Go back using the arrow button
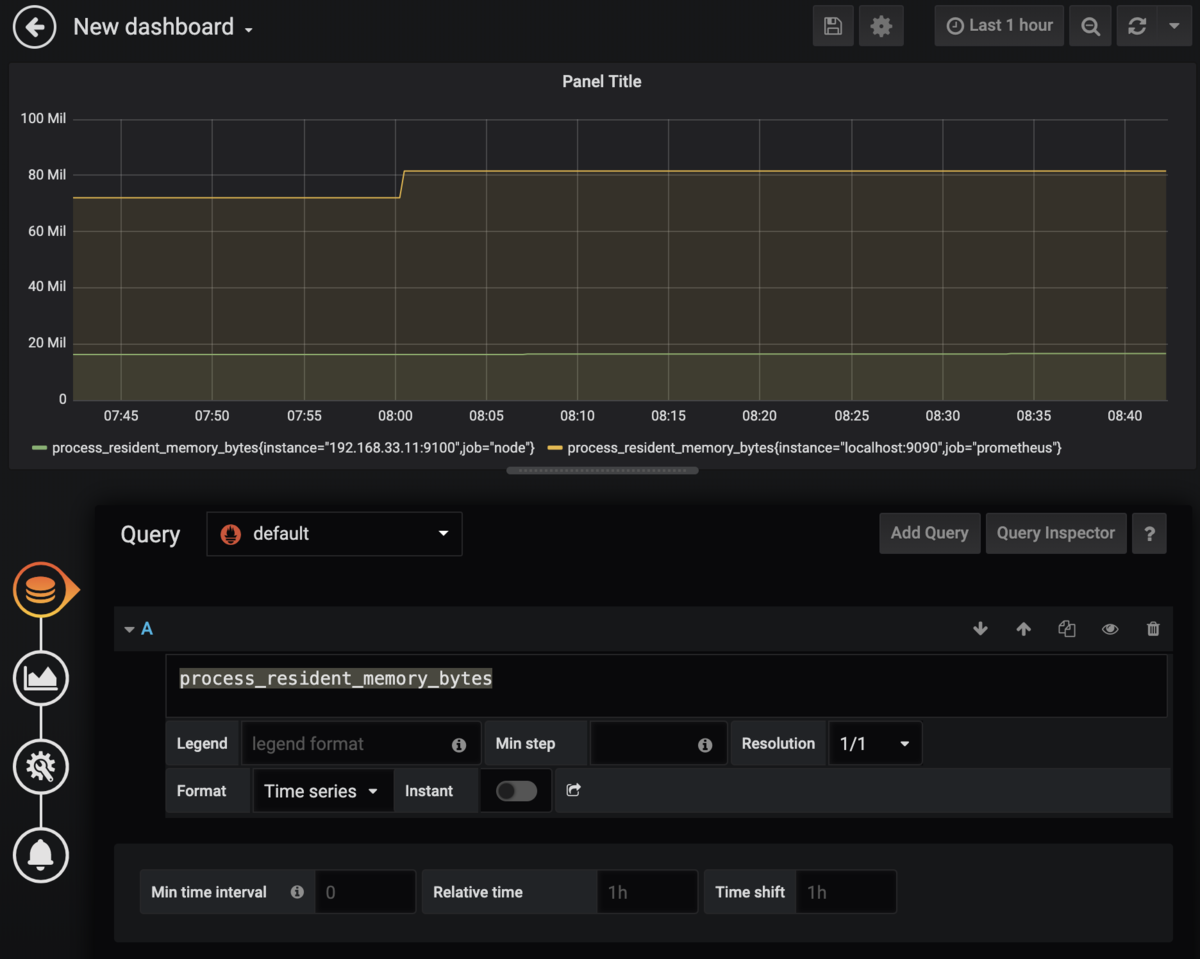The height and width of the screenshot is (959, 1200). (x=35, y=27)
